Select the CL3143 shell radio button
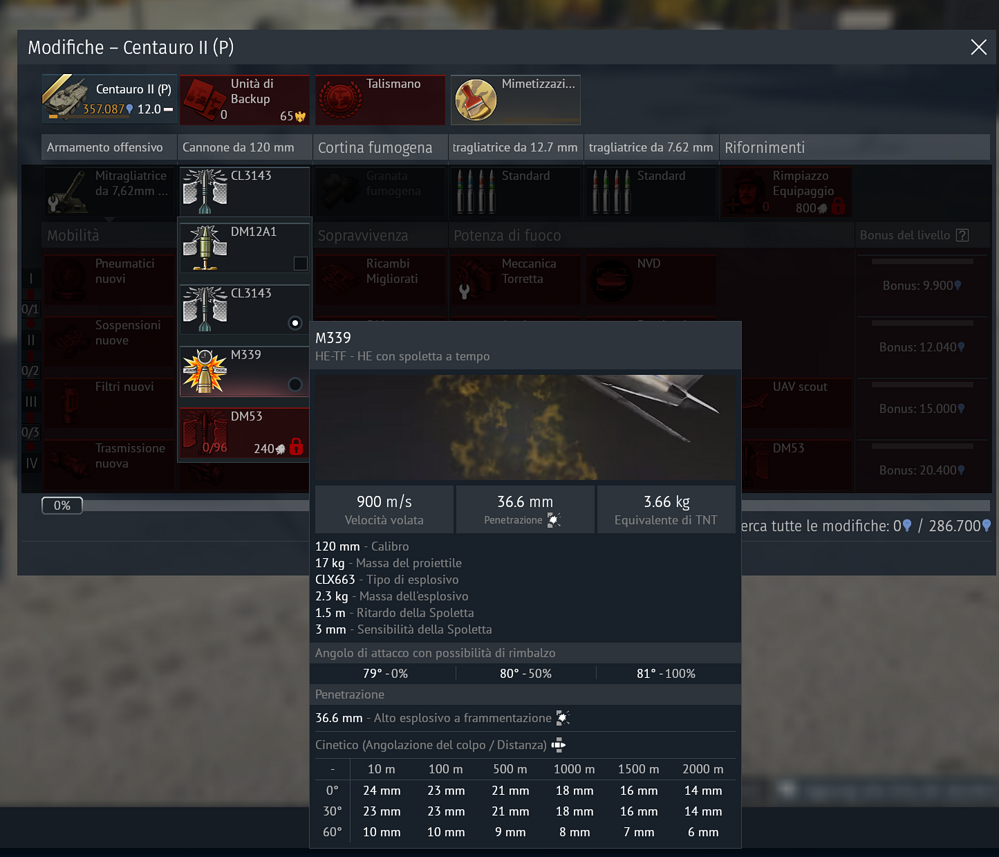Image resolution: width=999 pixels, height=857 pixels. 297,321
